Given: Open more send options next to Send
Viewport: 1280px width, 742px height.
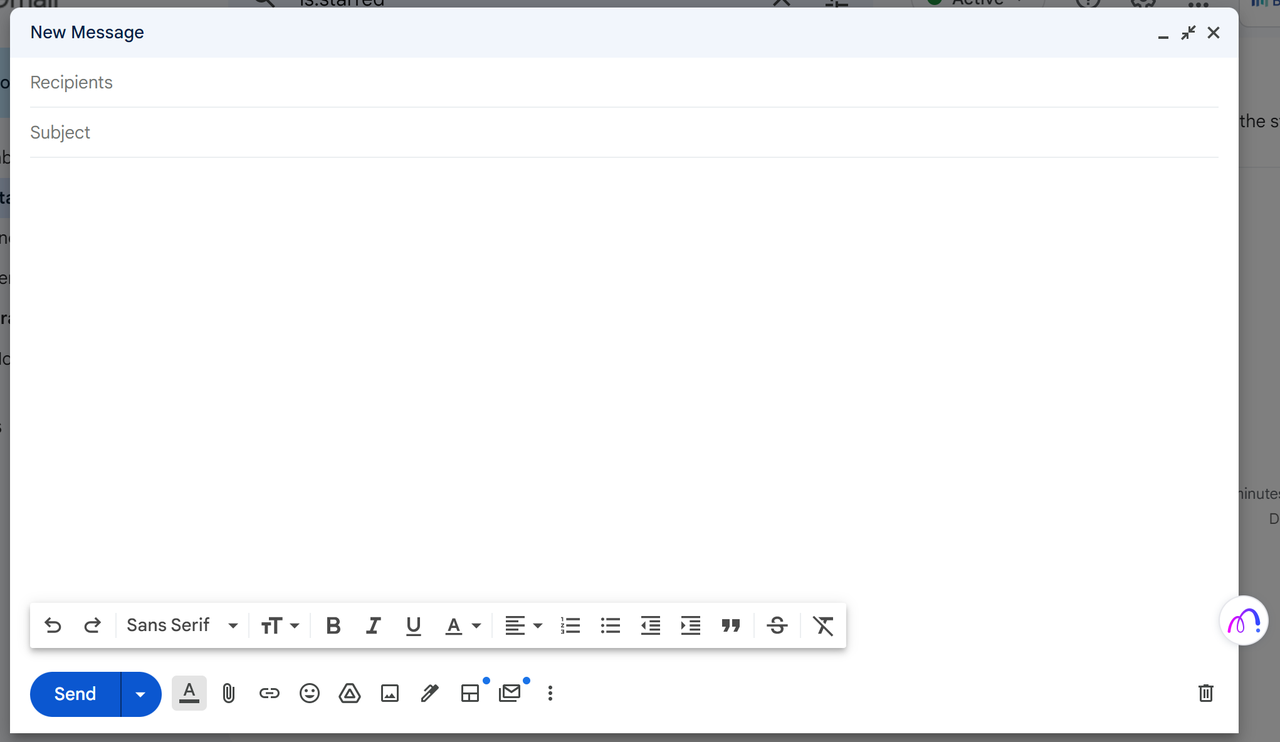Looking at the screenshot, I should point(140,693).
